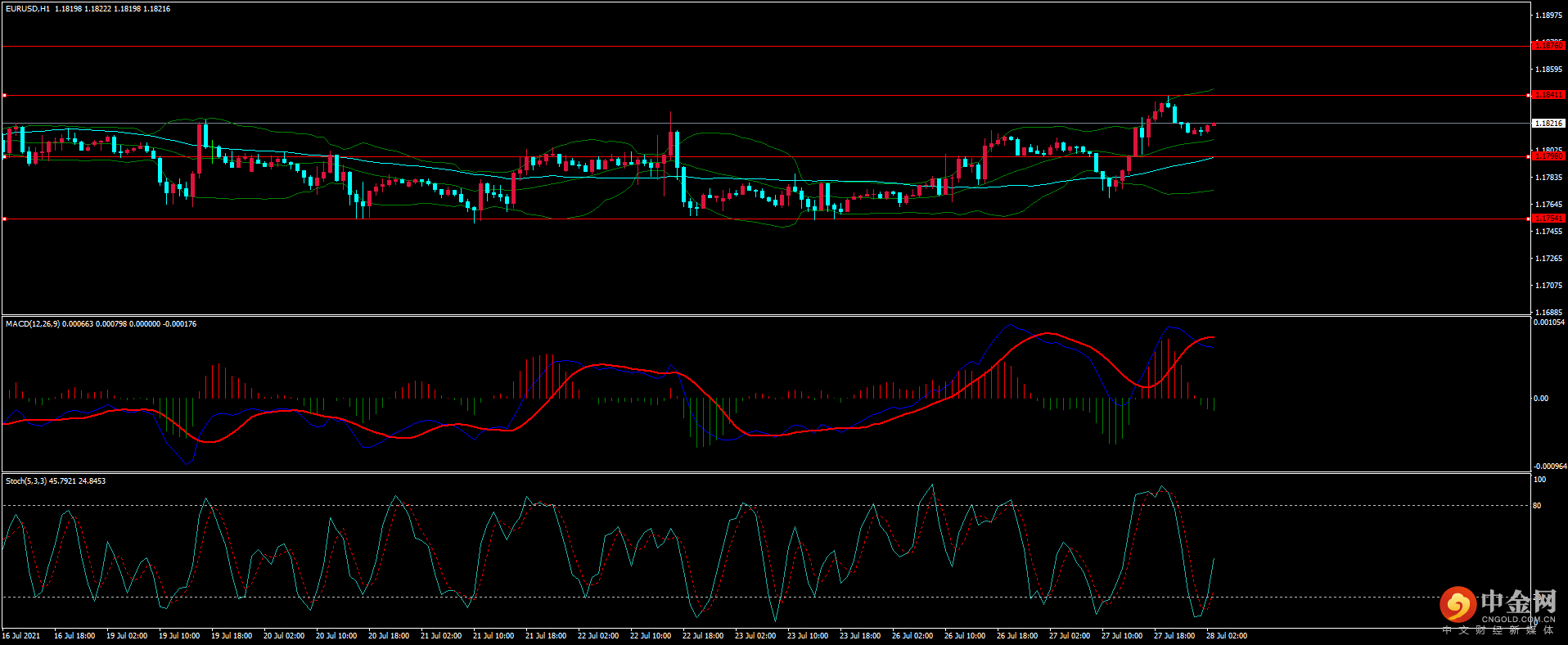Click the Stochastic 80 level label
Image resolution: width=1568 pixels, height=645 pixels.
tap(1537, 506)
